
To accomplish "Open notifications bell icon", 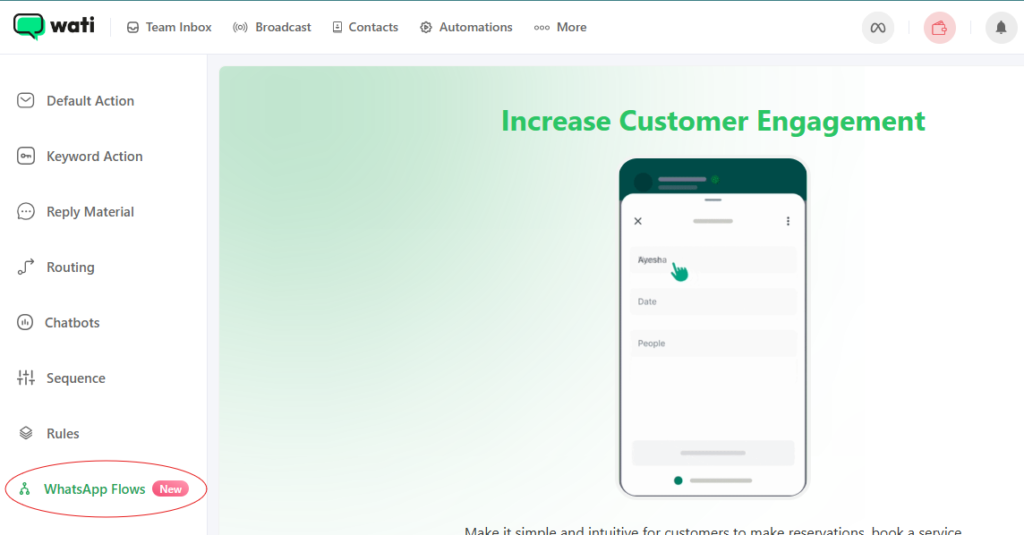I will pyautogui.click(x=1000, y=28).
